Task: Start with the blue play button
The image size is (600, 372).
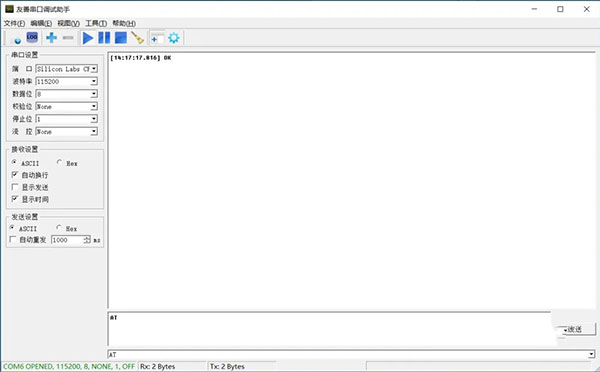Action: coord(88,38)
